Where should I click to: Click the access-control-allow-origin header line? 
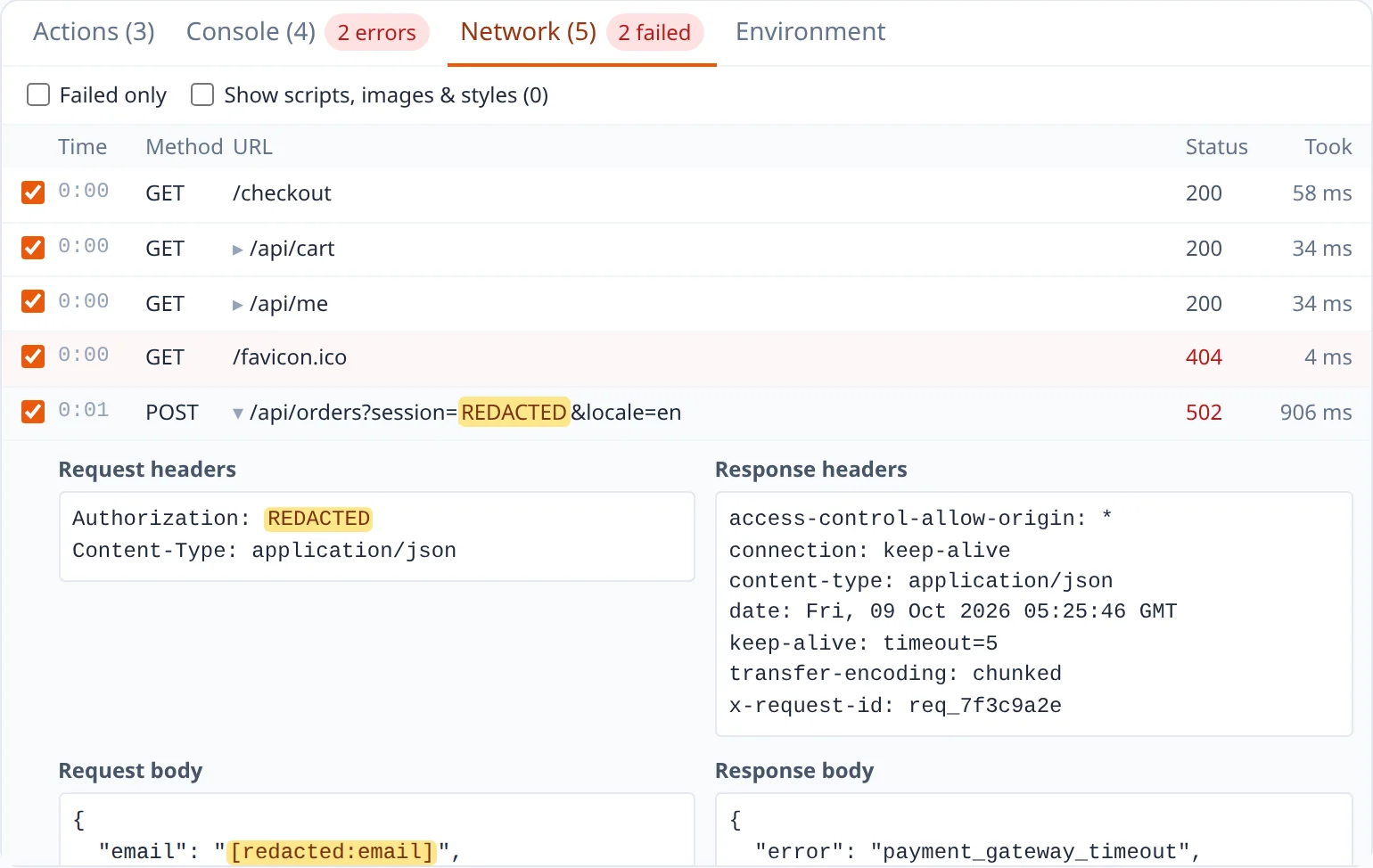click(920, 519)
